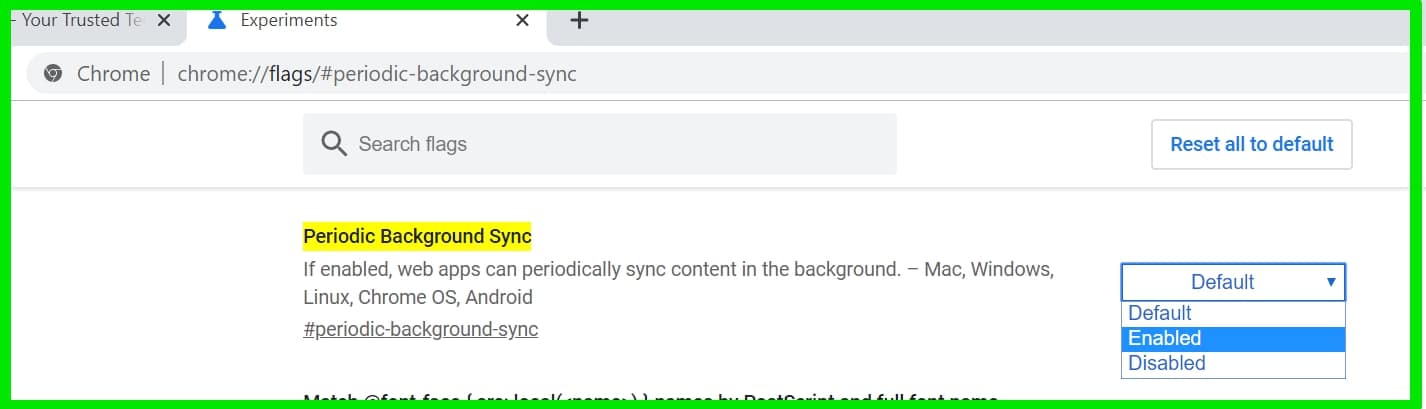
Task: Reset all to default
Action: (1252, 144)
